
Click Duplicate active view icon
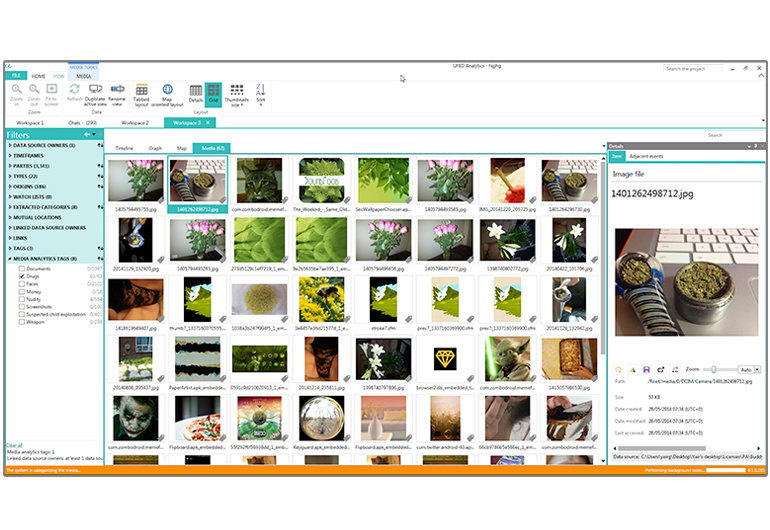(96, 92)
